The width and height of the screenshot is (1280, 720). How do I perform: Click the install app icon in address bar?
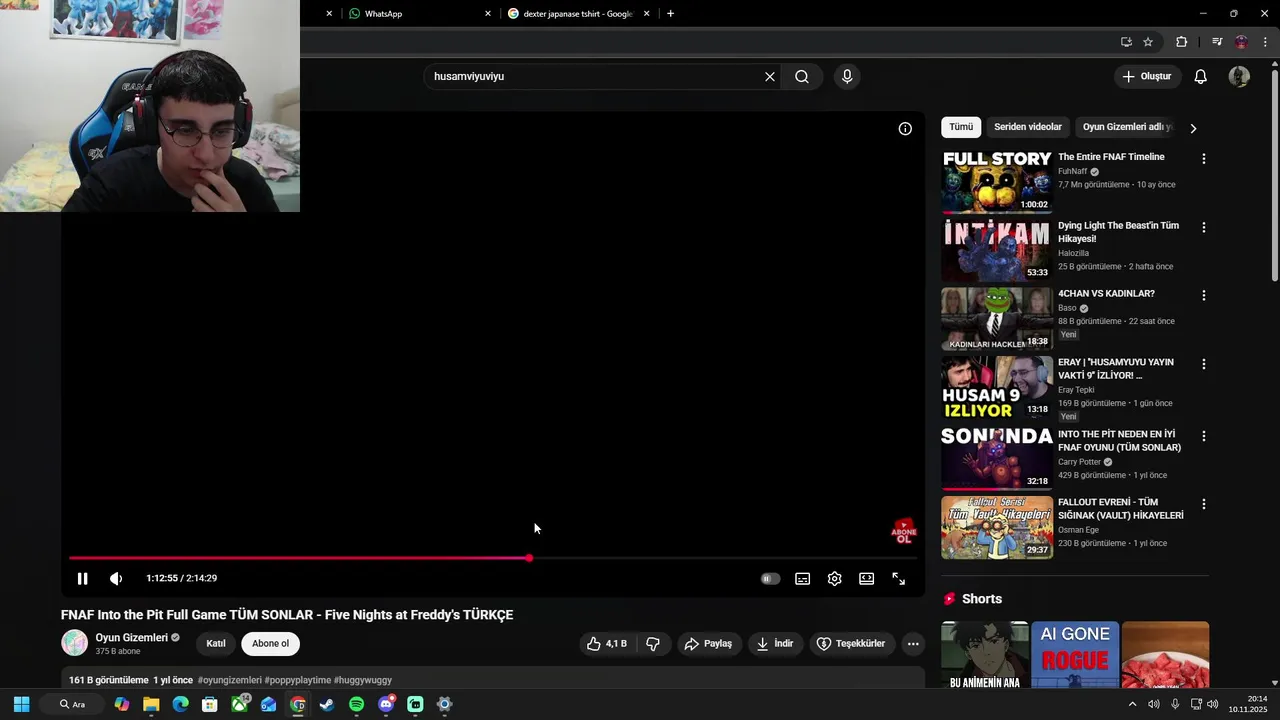coord(1126,42)
